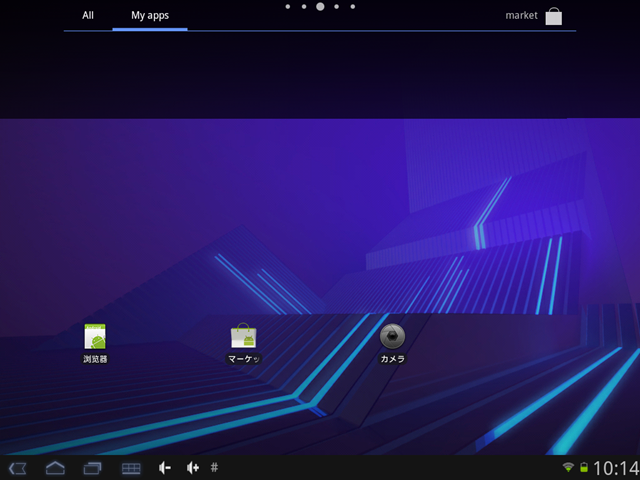
Task: Open the grid menu button
Action: (x=131, y=468)
